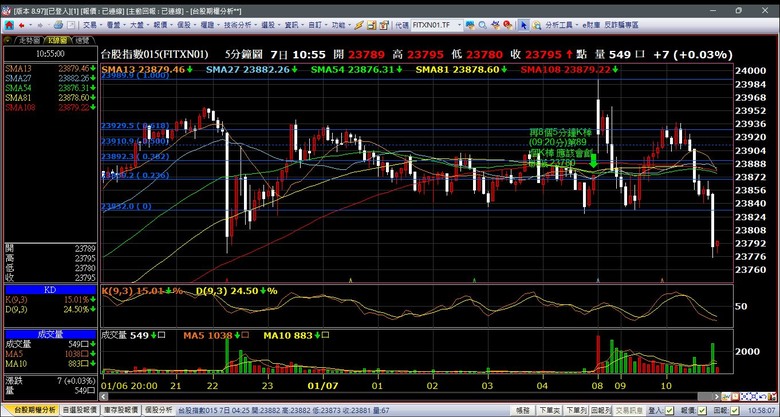
Task: Open the 權證 menu dropdown
Action: pos(210,25)
